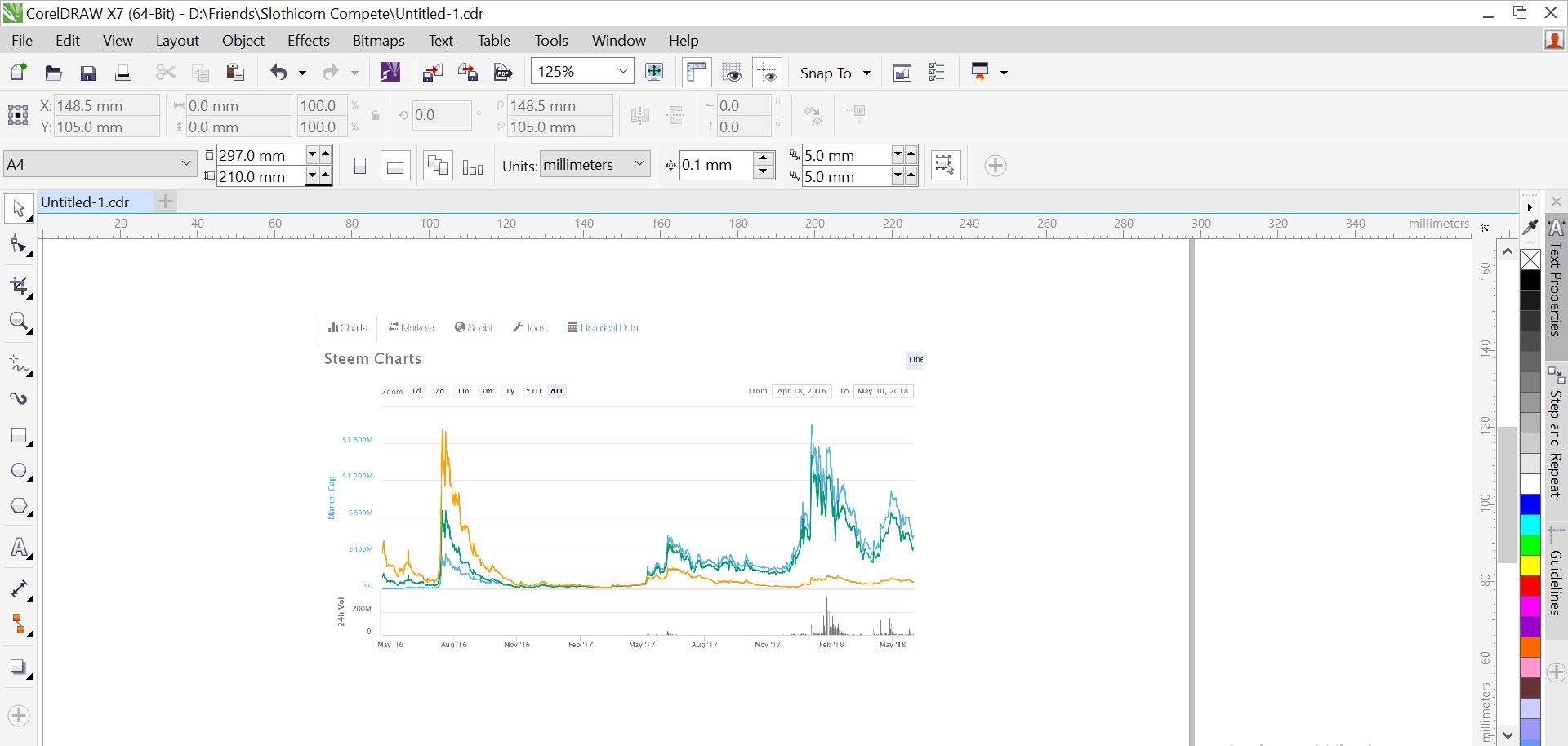Sign in with the user account icon
The height and width of the screenshot is (746, 1568).
1554,40
